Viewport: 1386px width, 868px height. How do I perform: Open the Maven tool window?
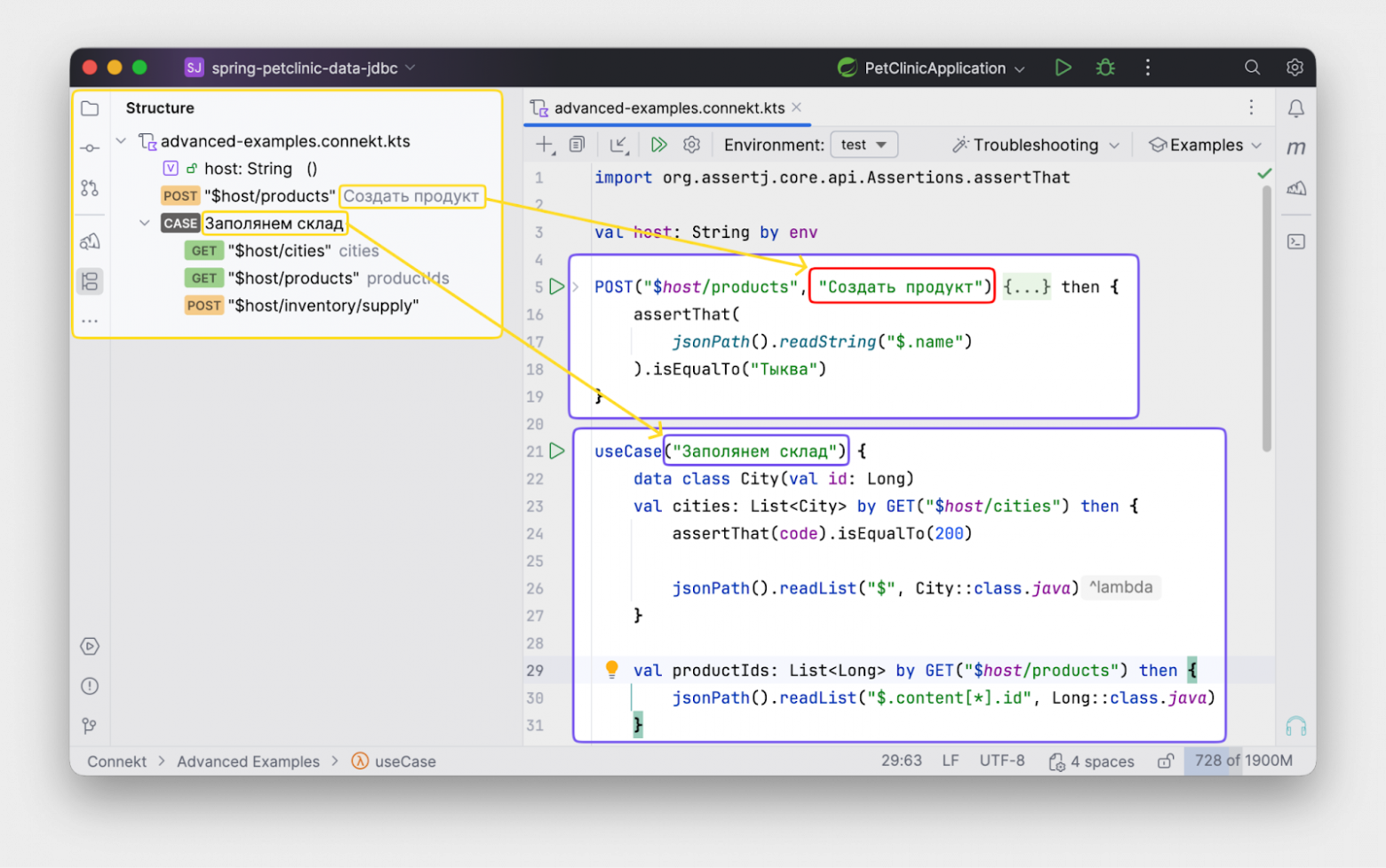[x=1295, y=147]
